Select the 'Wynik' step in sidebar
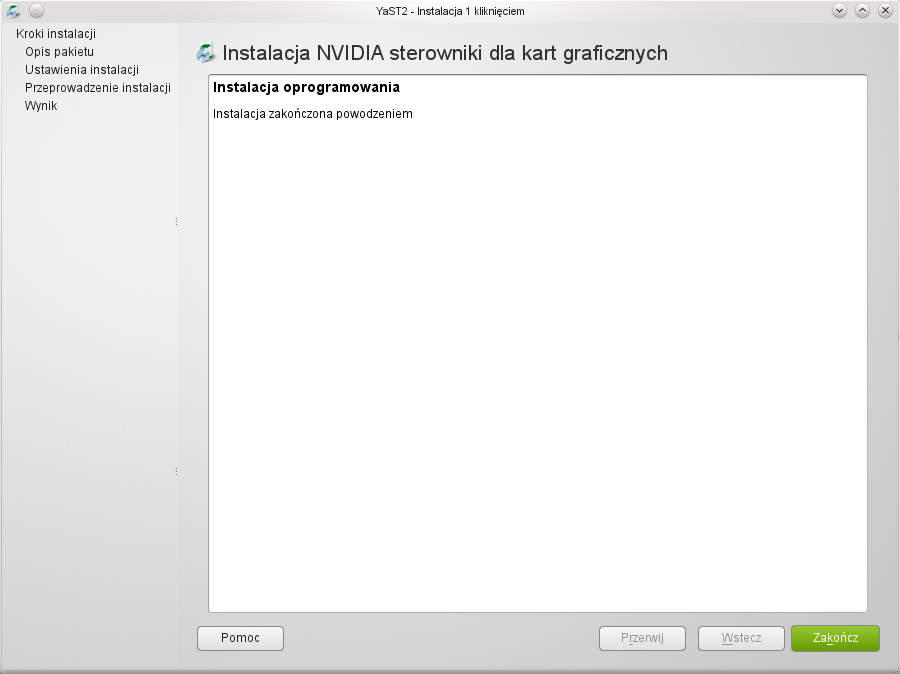The image size is (900, 674). (41, 106)
